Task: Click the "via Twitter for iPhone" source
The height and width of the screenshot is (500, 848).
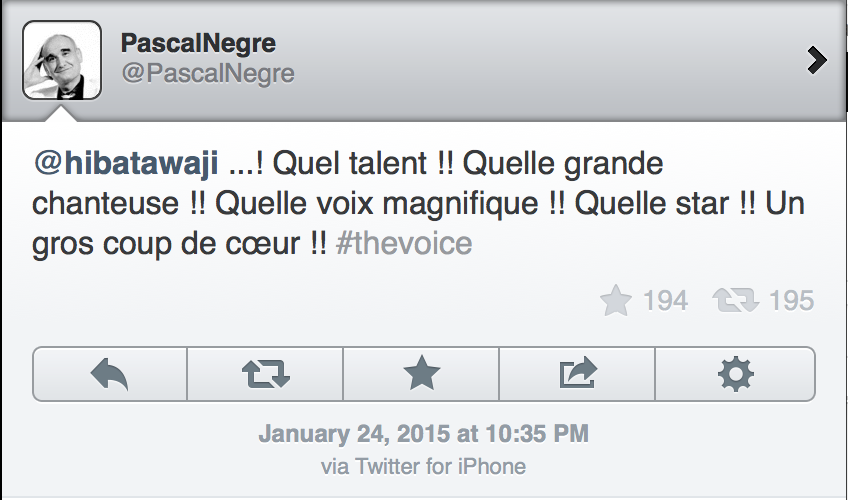Action: [x=423, y=466]
